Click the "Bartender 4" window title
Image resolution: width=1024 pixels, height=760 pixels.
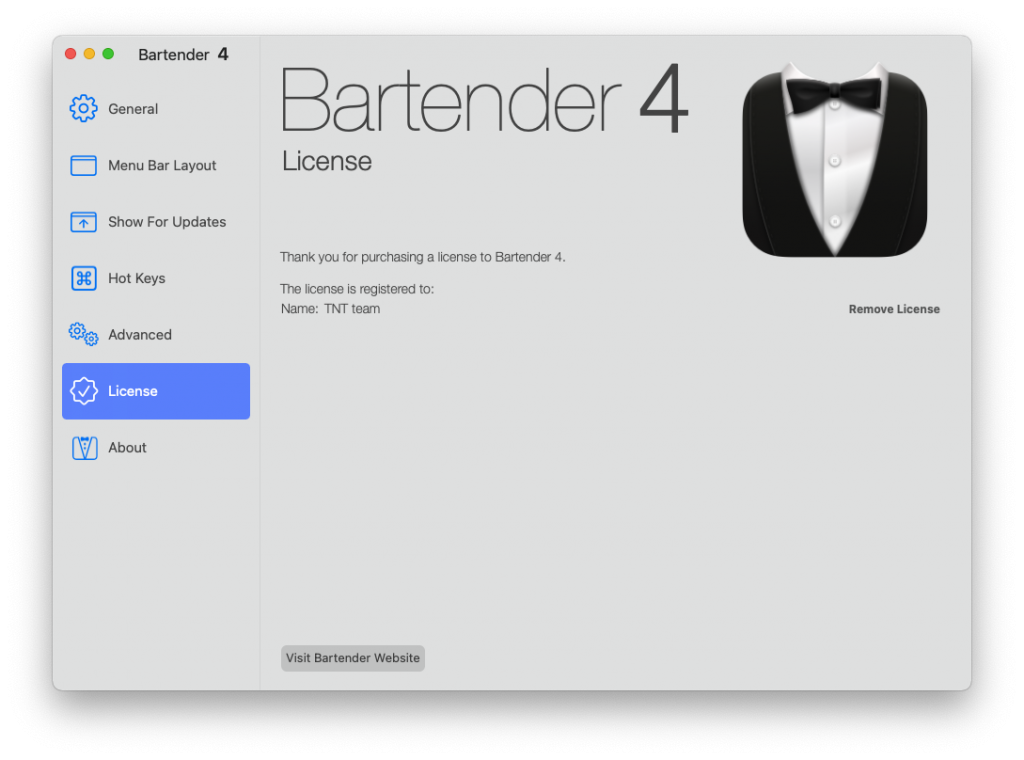click(184, 54)
